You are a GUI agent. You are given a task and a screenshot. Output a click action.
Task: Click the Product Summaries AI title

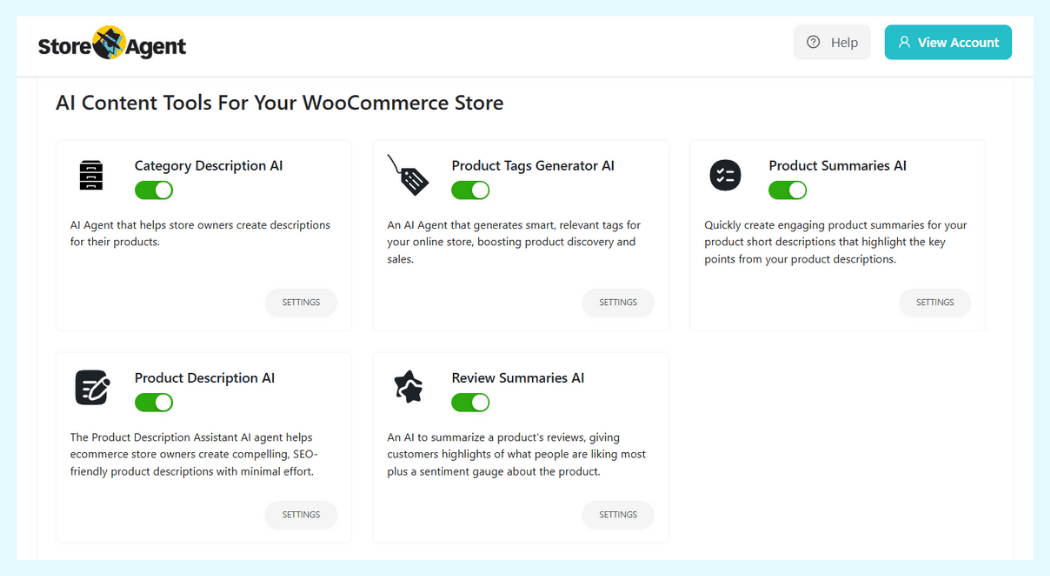tap(837, 166)
